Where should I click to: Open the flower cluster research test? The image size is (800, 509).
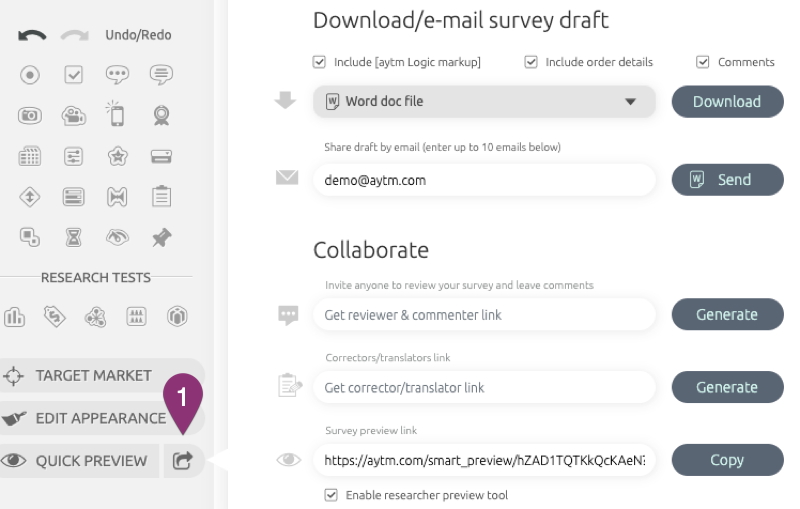(x=95, y=317)
